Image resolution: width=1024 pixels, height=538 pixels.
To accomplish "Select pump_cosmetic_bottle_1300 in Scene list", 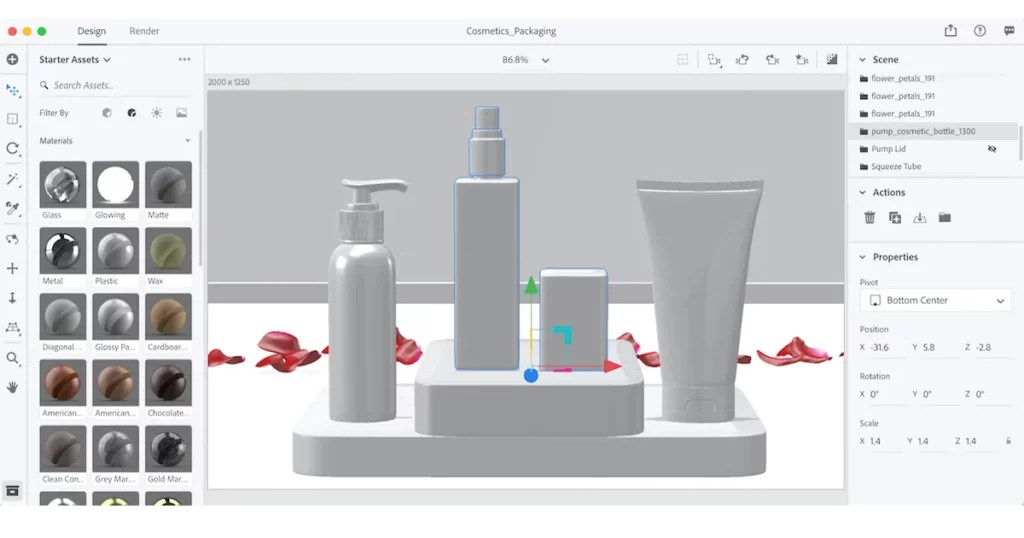I will (935, 131).
